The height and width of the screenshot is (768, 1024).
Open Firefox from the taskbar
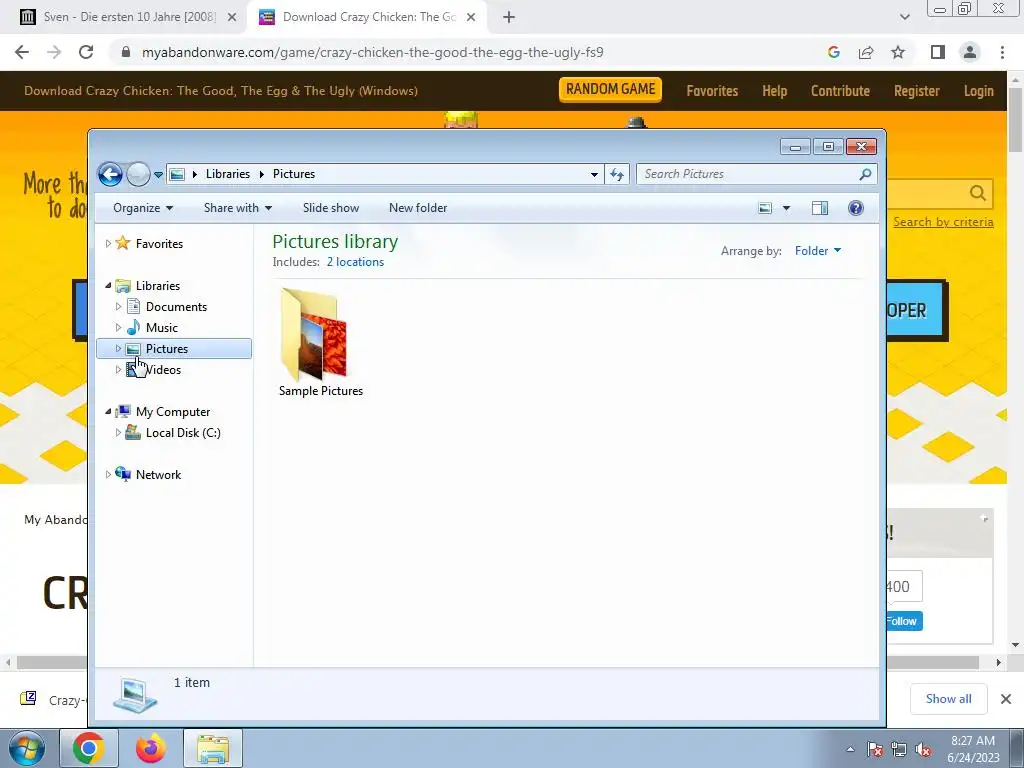(x=151, y=748)
